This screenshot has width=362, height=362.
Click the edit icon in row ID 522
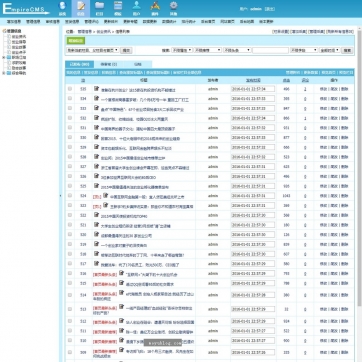pos(96,215)
